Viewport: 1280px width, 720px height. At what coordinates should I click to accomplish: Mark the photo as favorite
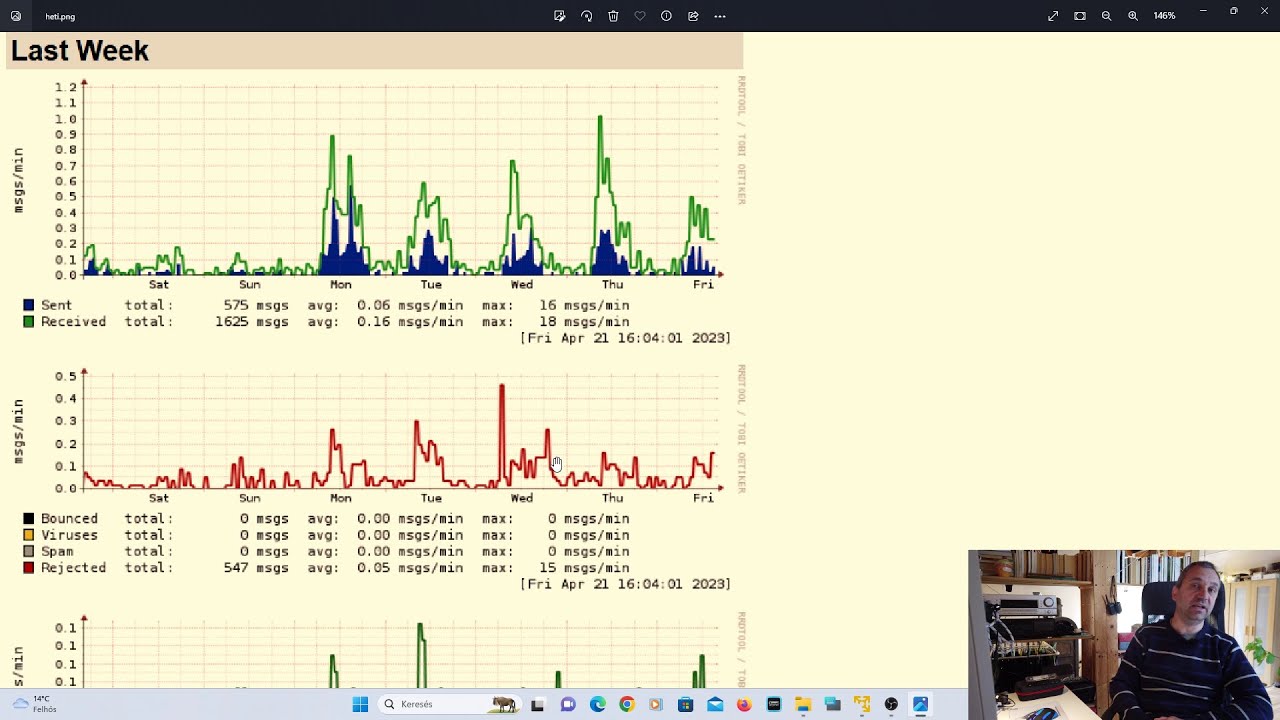(x=640, y=16)
